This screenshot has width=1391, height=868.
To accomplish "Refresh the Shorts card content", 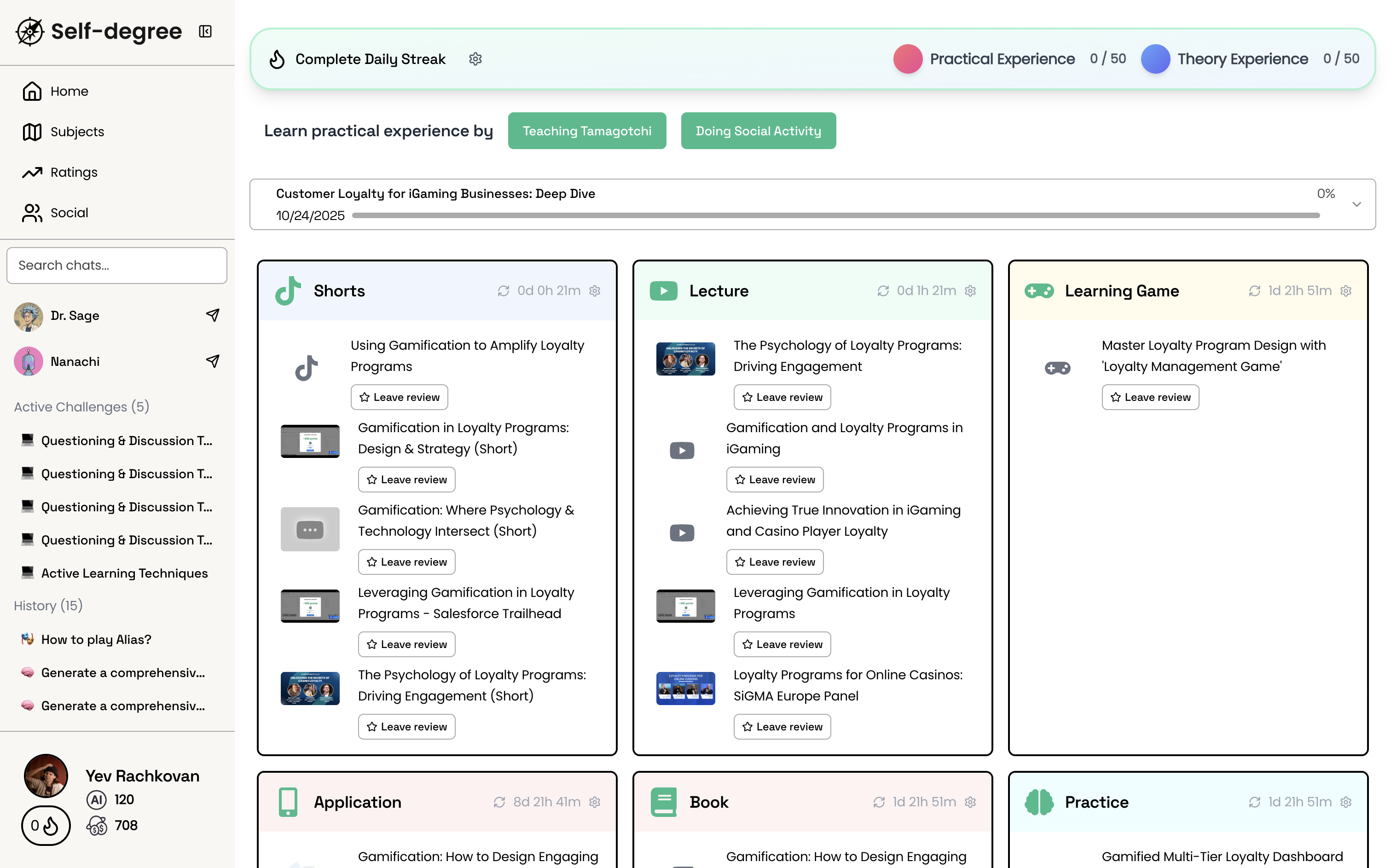I will coord(503,291).
